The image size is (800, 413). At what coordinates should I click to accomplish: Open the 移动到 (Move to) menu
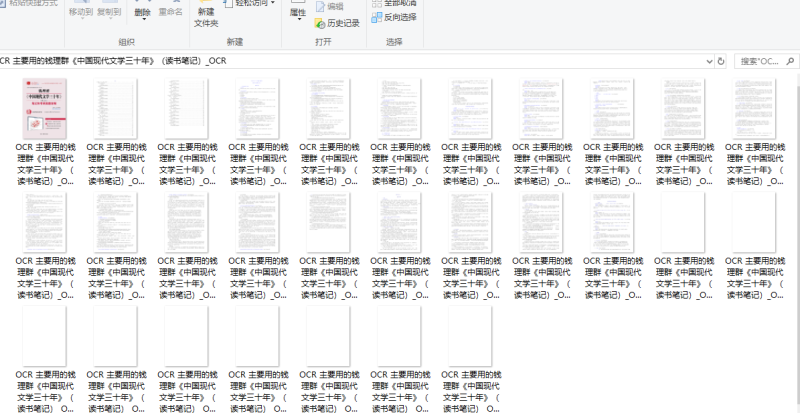[x=81, y=12]
